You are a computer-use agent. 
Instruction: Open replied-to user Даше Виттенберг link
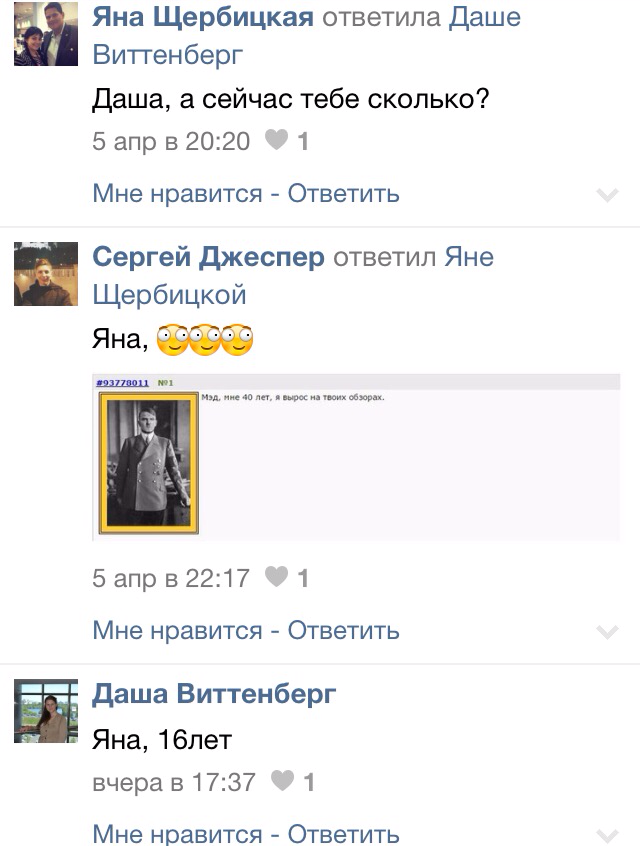click(x=307, y=36)
